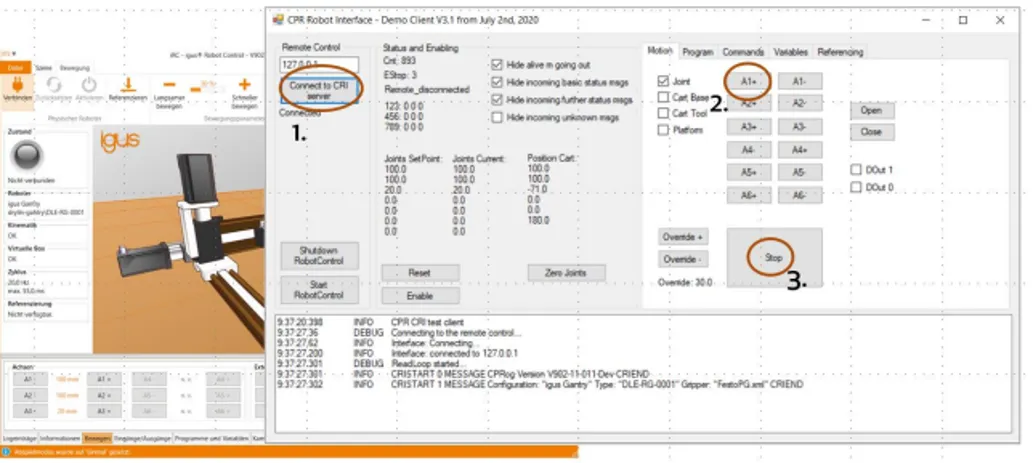Image resolution: width=1033 pixels, height=463 pixels.
Task: Jog joint with the A1+ button
Action: pos(748,81)
